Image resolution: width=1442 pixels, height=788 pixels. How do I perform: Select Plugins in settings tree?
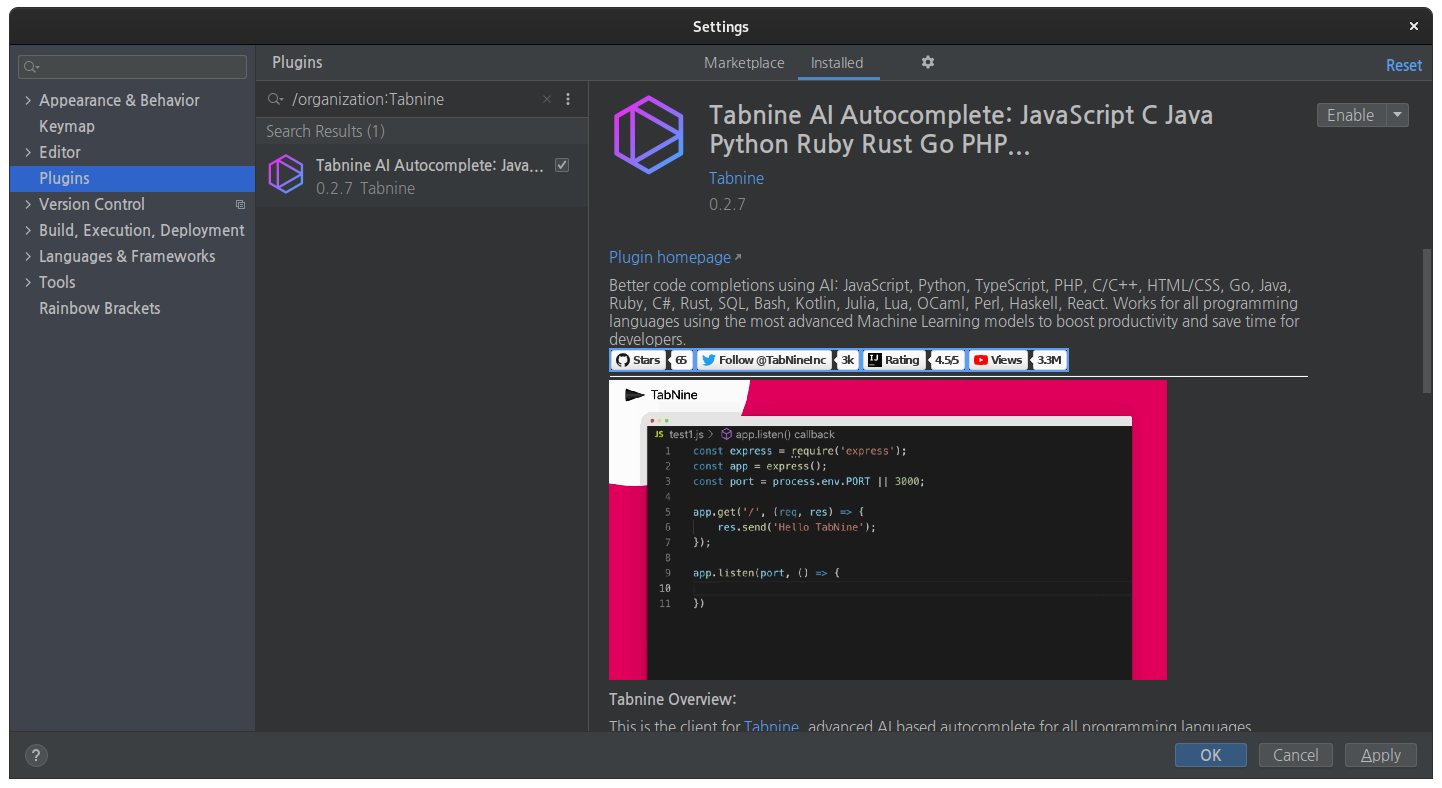pos(132,178)
